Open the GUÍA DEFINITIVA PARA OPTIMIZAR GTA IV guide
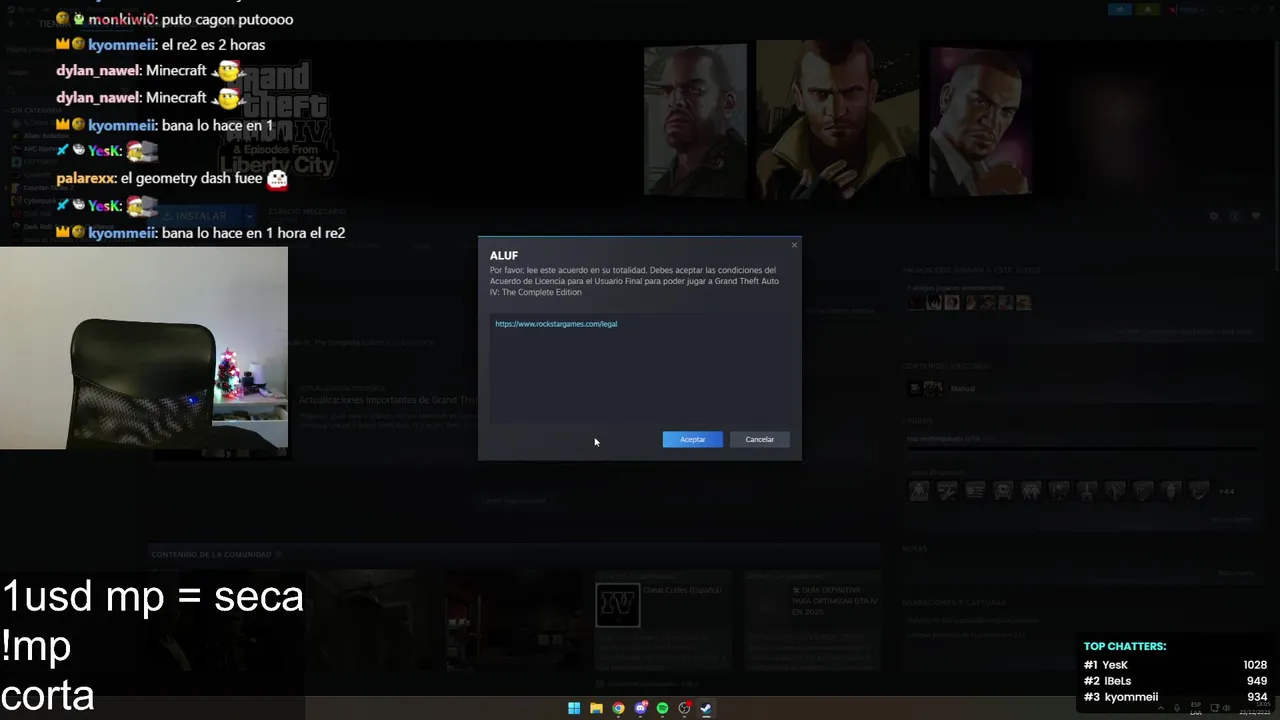The width and height of the screenshot is (1280, 720). (812, 620)
